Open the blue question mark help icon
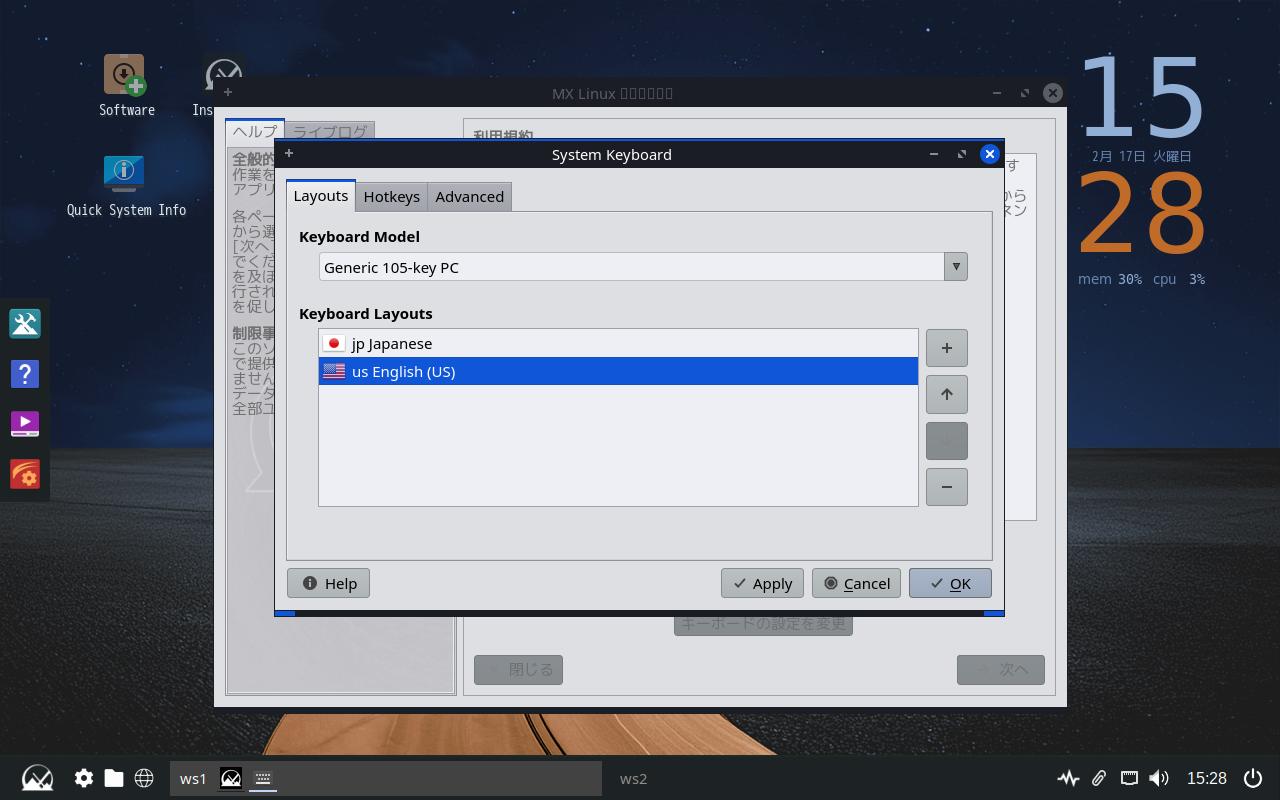 (25, 374)
